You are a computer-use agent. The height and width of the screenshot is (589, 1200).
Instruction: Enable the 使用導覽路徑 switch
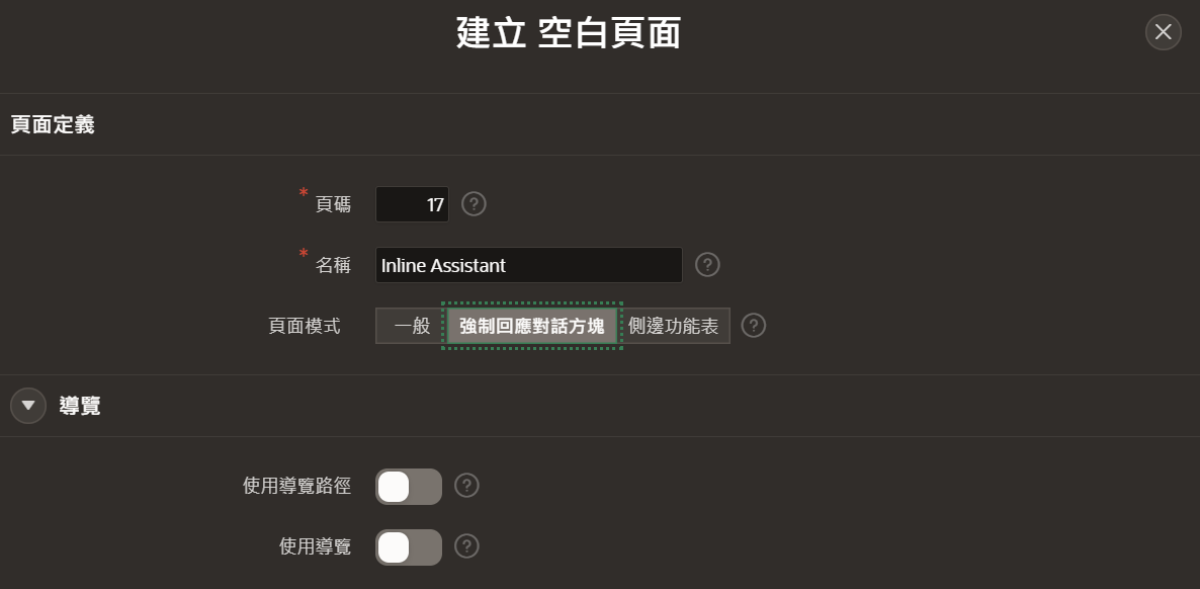tap(409, 487)
